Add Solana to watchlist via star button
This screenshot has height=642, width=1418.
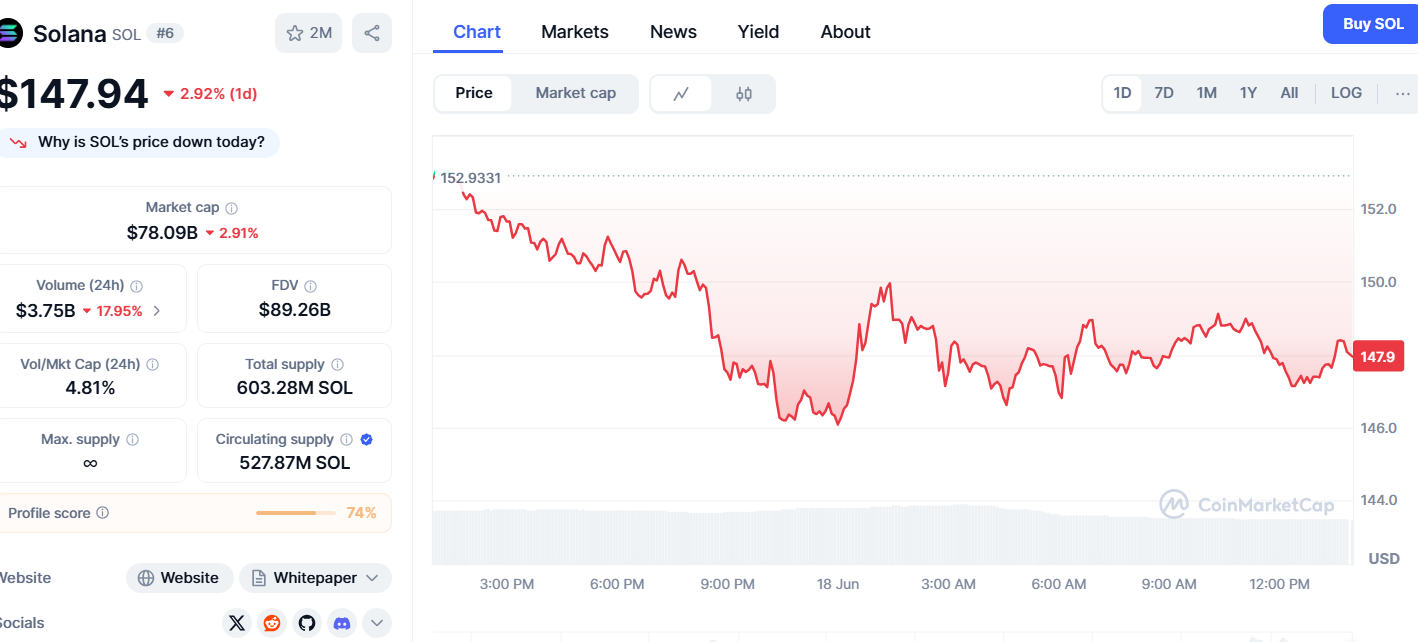pyautogui.click(x=309, y=33)
